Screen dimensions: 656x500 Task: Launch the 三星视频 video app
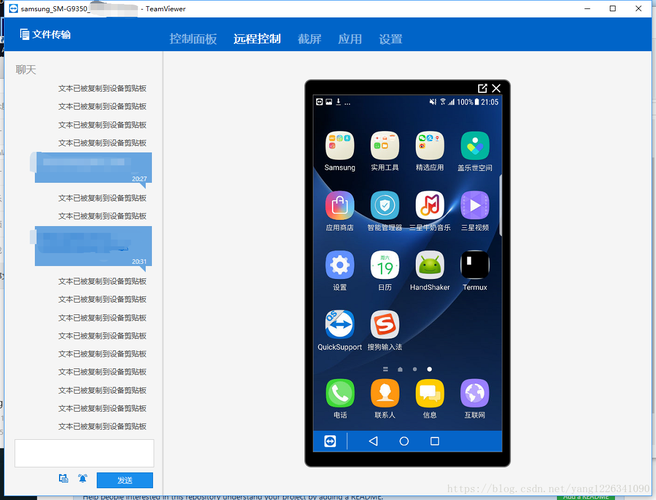pos(475,205)
